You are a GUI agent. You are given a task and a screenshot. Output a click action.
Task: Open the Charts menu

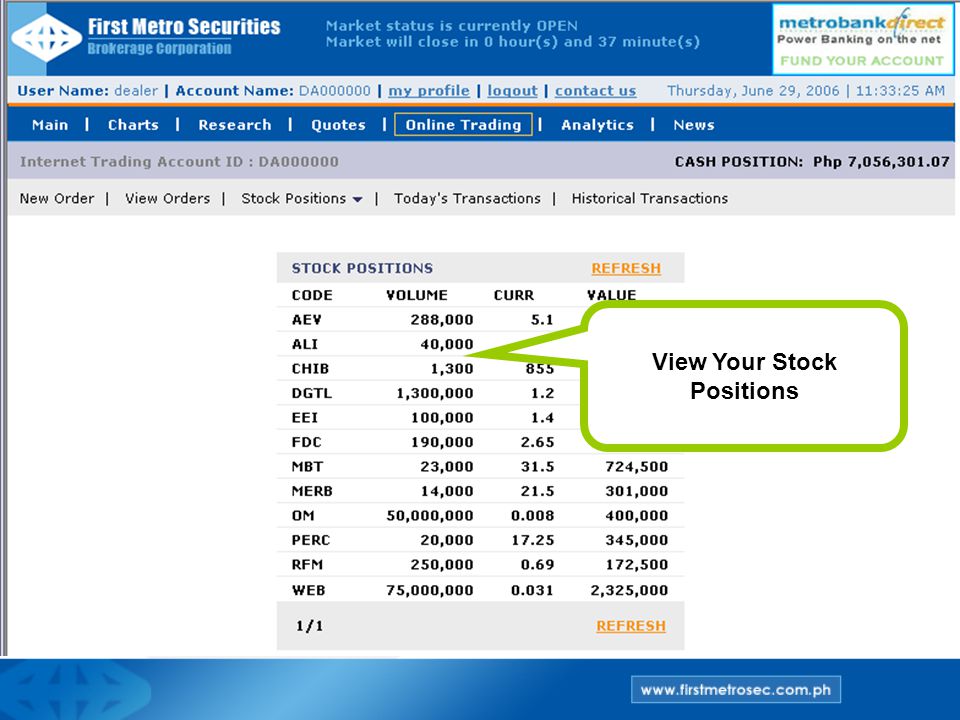(x=133, y=125)
